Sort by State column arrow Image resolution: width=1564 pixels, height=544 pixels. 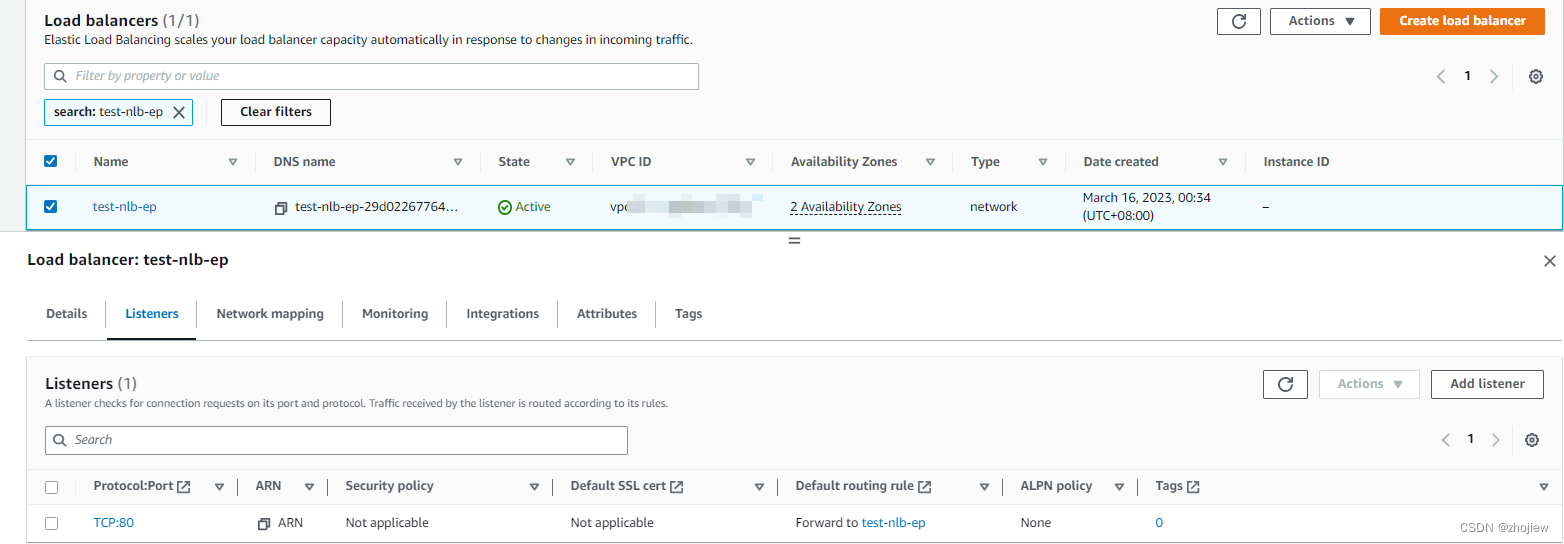[570, 162]
